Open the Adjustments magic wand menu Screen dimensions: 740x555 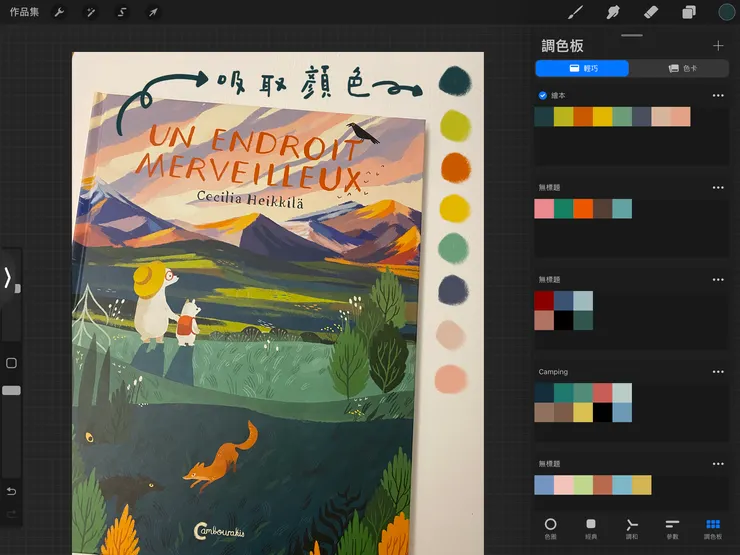point(90,12)
